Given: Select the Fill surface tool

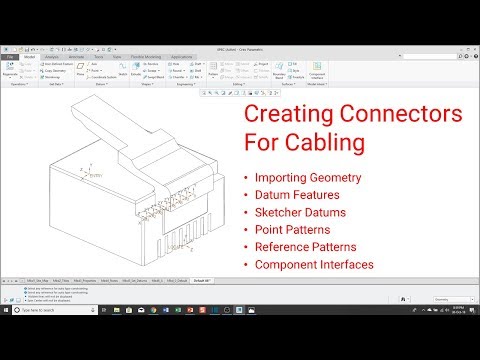Looking at the screenshot, I should coord(292,64).
